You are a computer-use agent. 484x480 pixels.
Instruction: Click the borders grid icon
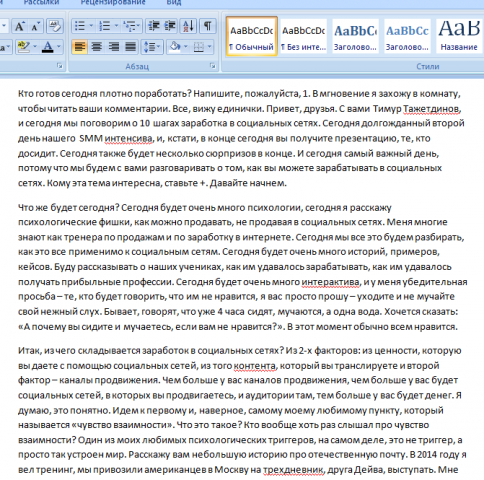(199, 47)
